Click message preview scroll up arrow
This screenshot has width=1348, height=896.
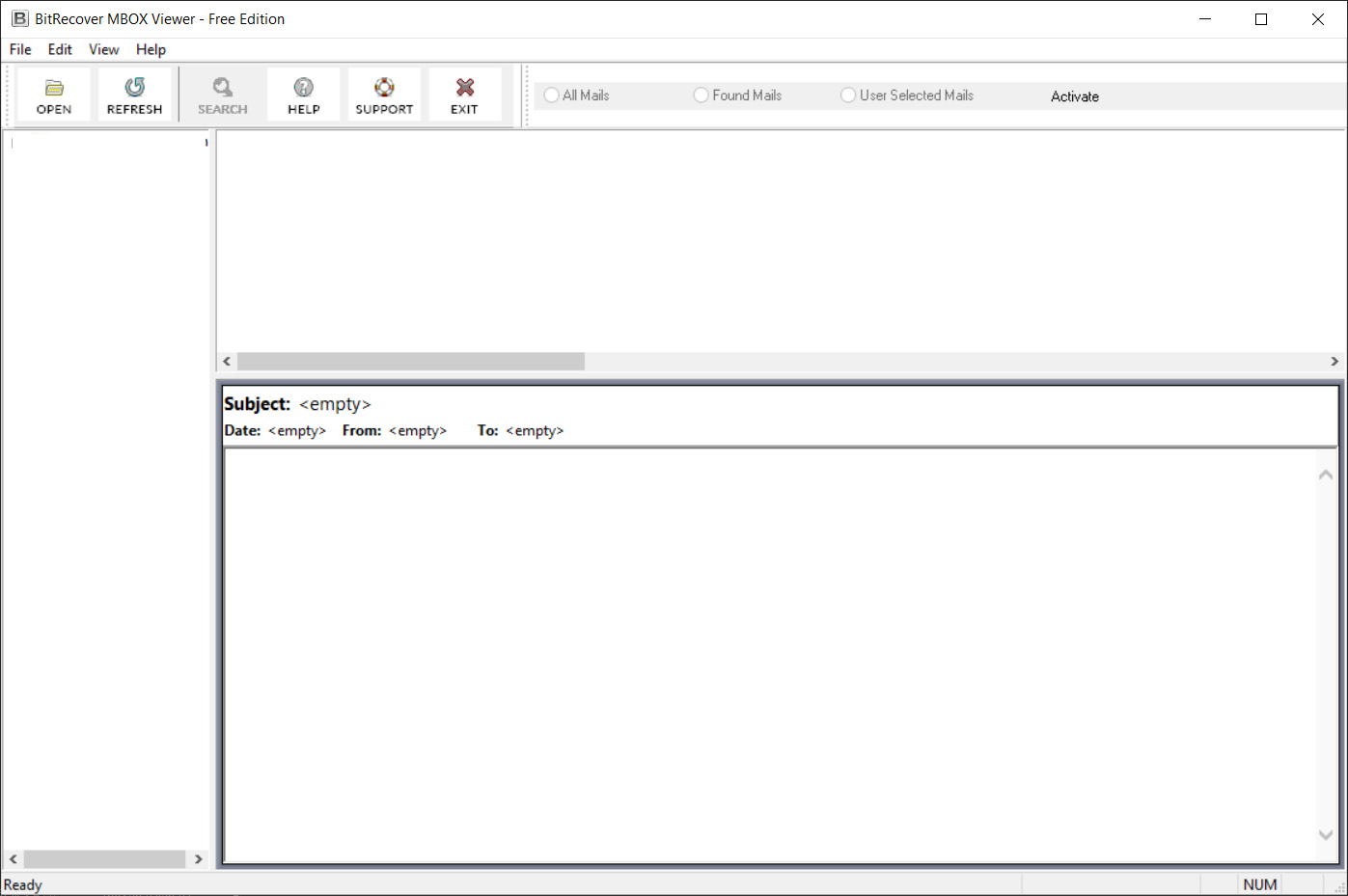point(1326,475)
